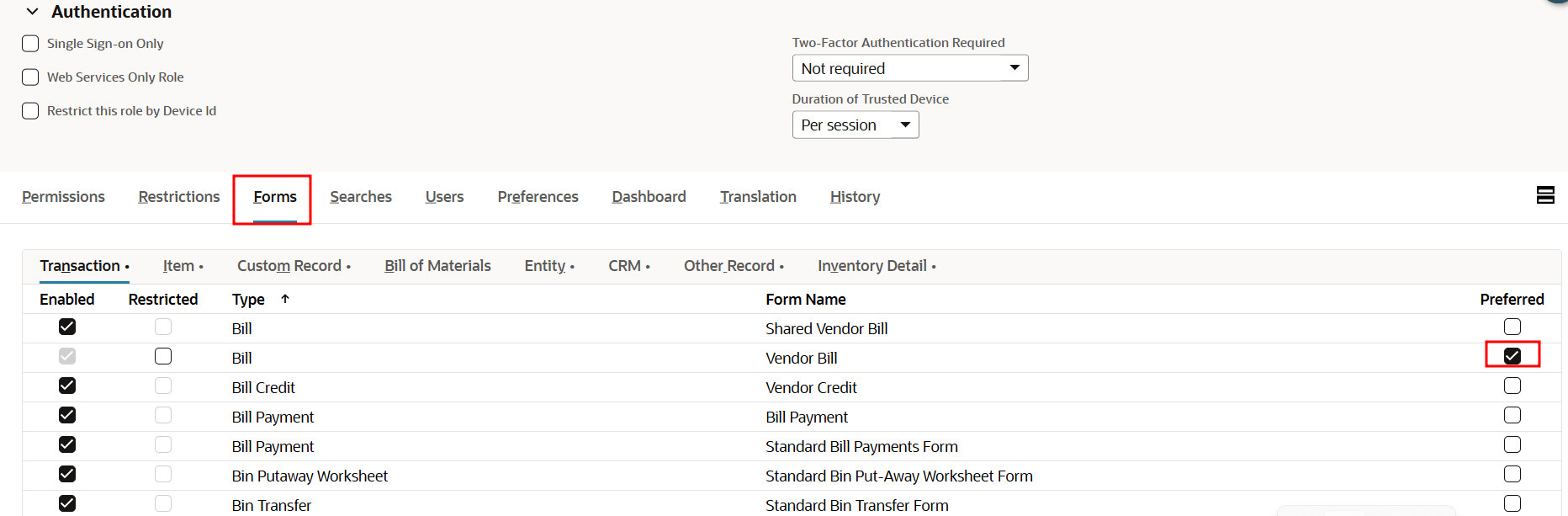Click the Form Name column header
This screenshot has height=516, width=1568.
805,300
